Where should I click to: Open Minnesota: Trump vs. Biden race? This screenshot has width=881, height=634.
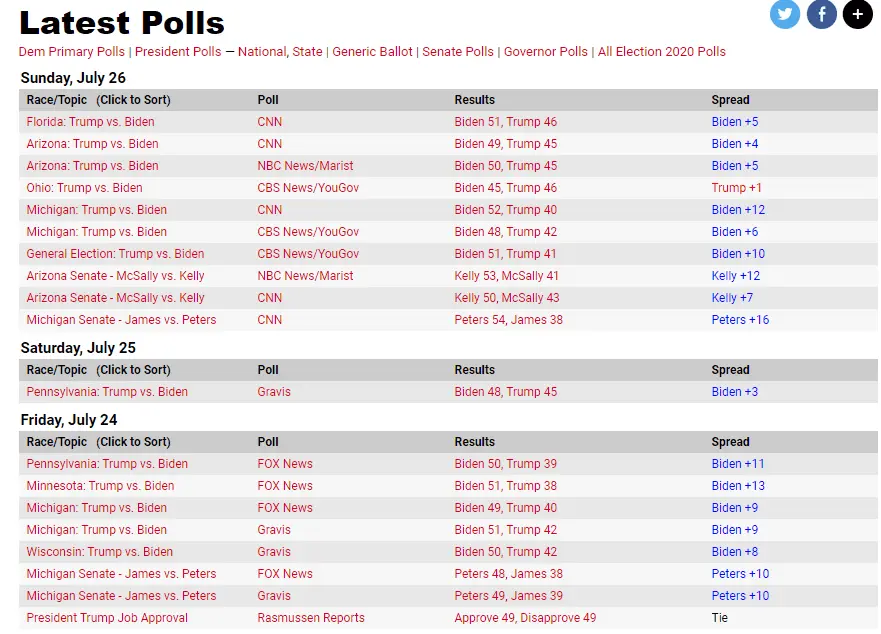(x=100, y=486)
